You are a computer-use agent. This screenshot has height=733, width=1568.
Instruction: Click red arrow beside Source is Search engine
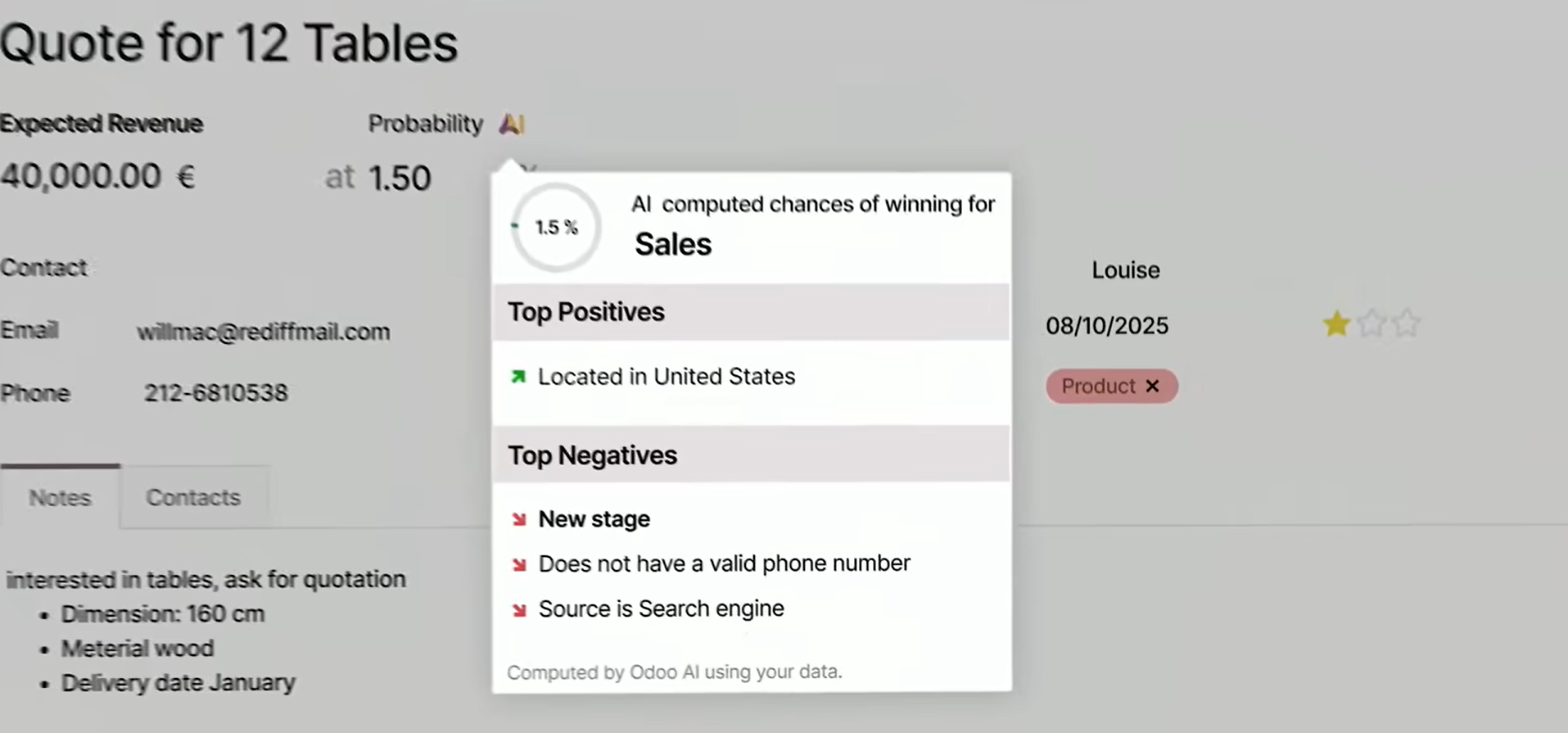(519, 609)
